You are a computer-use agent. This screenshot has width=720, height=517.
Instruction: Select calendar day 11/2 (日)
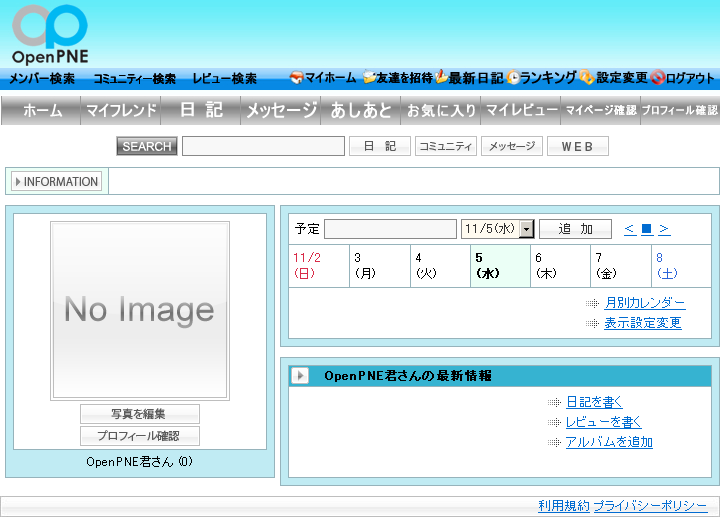tap(319, 266)
